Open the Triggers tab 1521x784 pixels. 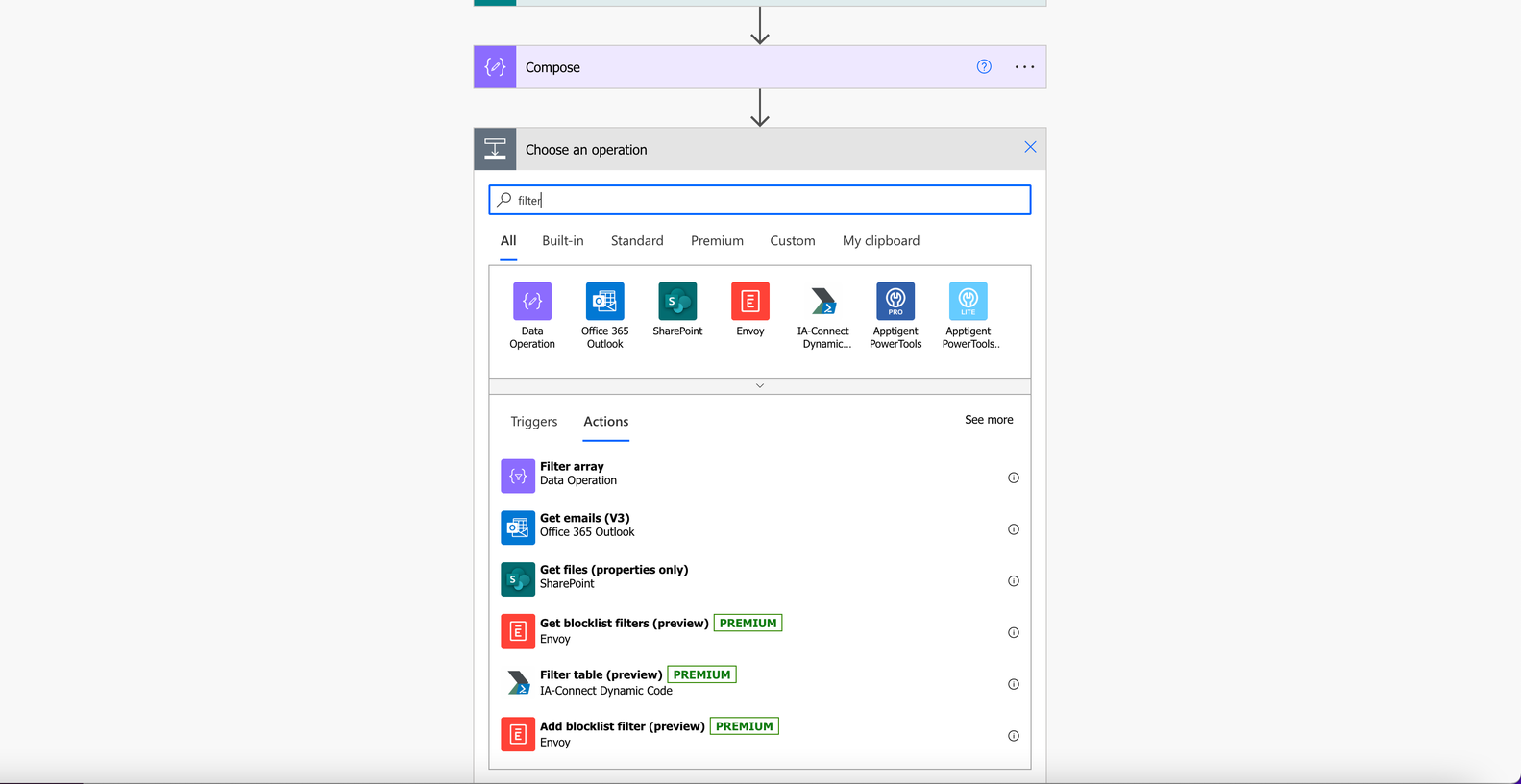pyautogui.click(x=534, y=422)
